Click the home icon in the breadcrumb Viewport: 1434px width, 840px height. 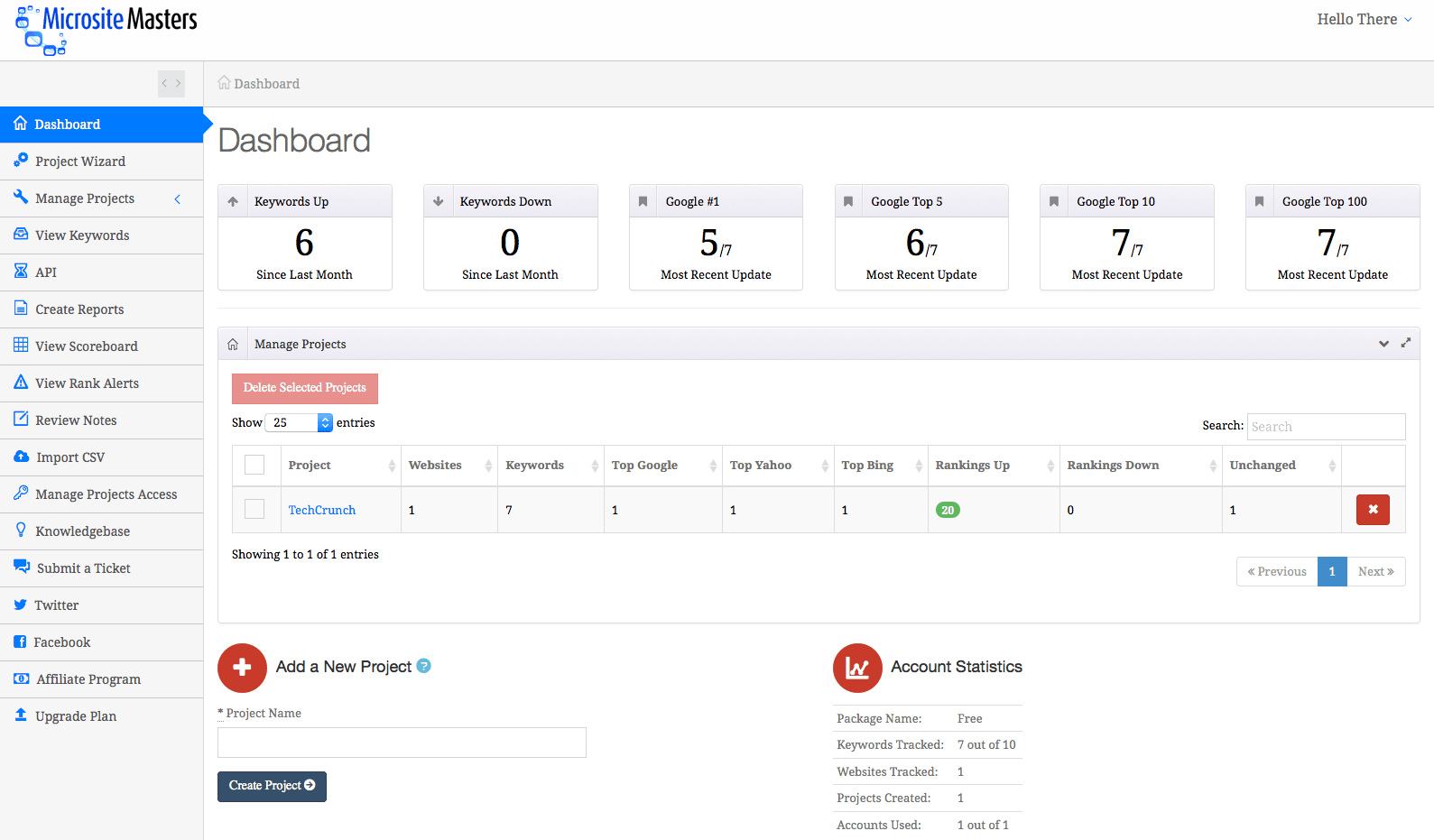coord(224,83)
